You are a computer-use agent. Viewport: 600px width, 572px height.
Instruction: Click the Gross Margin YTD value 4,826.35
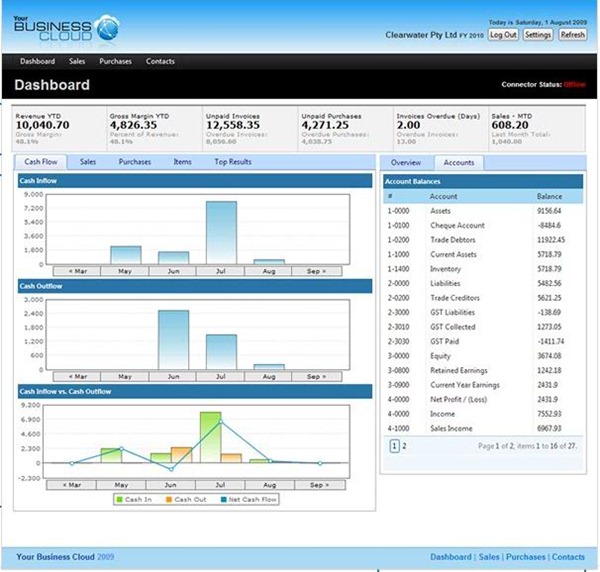click(133, 125)
